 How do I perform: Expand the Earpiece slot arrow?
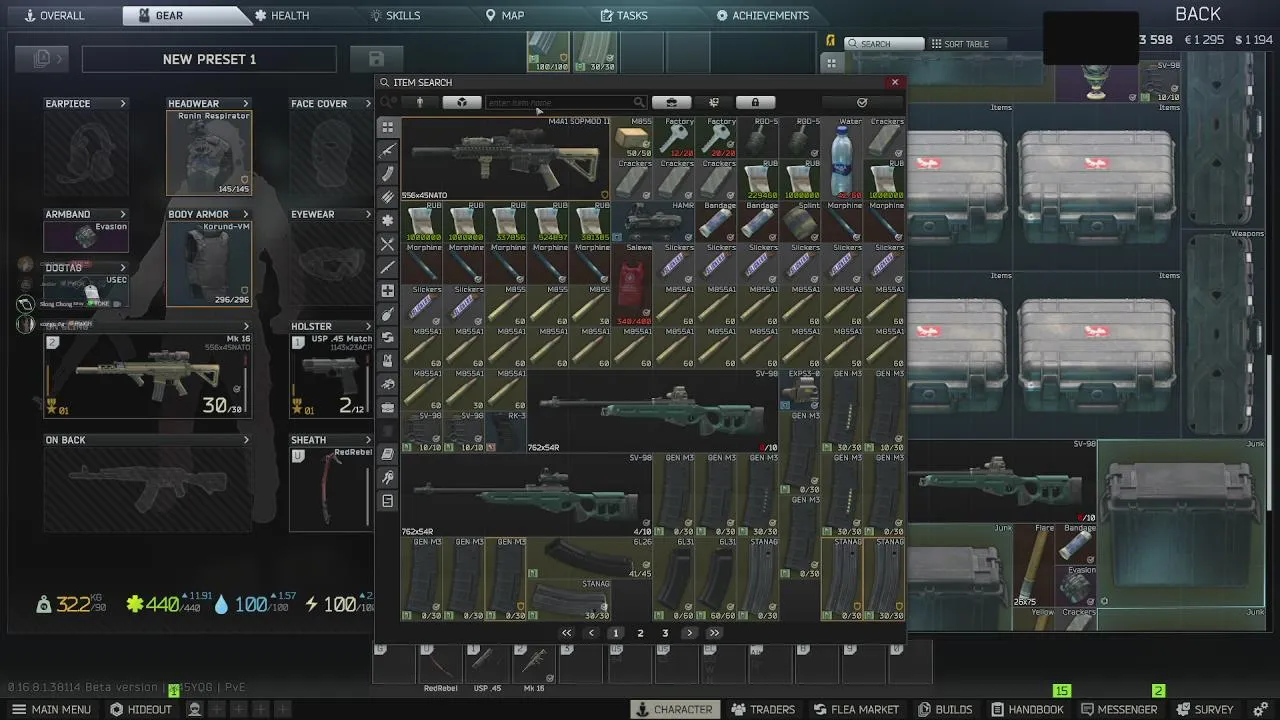(x=123, y=104)
